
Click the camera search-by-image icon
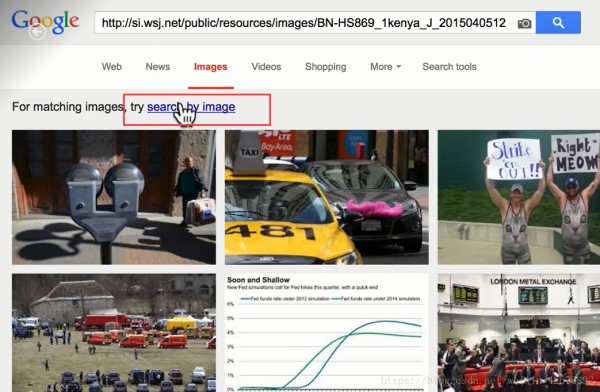524,23
